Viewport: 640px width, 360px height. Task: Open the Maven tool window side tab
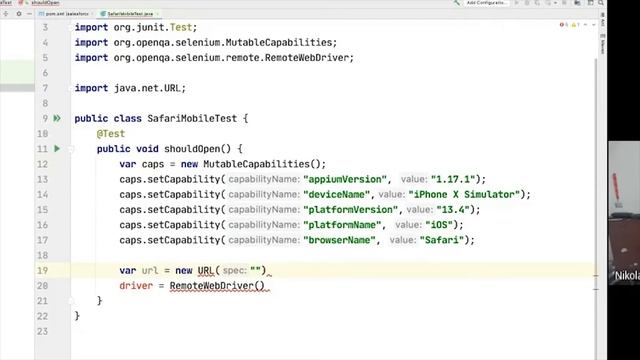click(603, 44)
